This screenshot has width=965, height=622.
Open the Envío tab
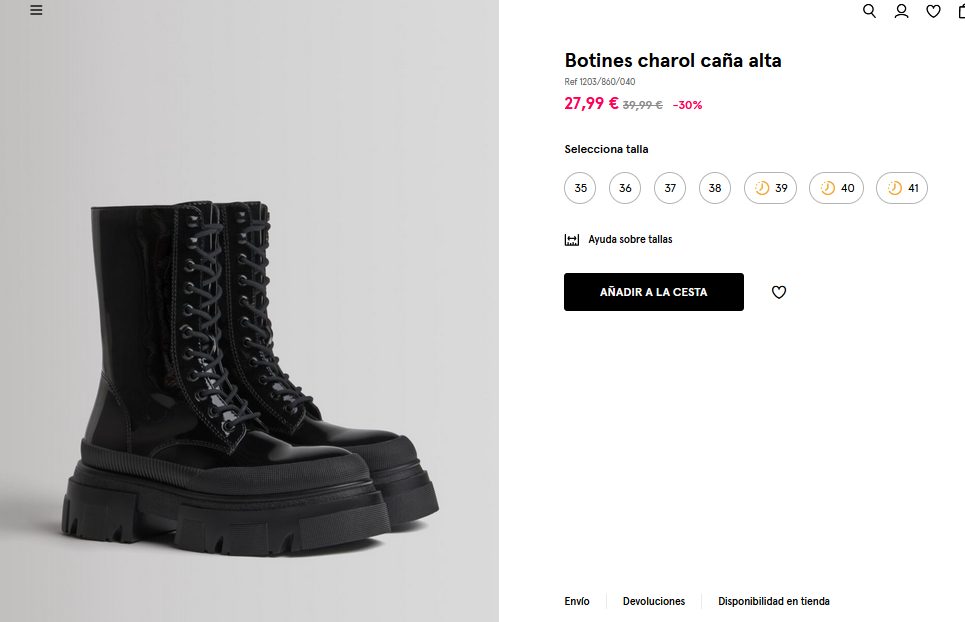click(577, 601)
